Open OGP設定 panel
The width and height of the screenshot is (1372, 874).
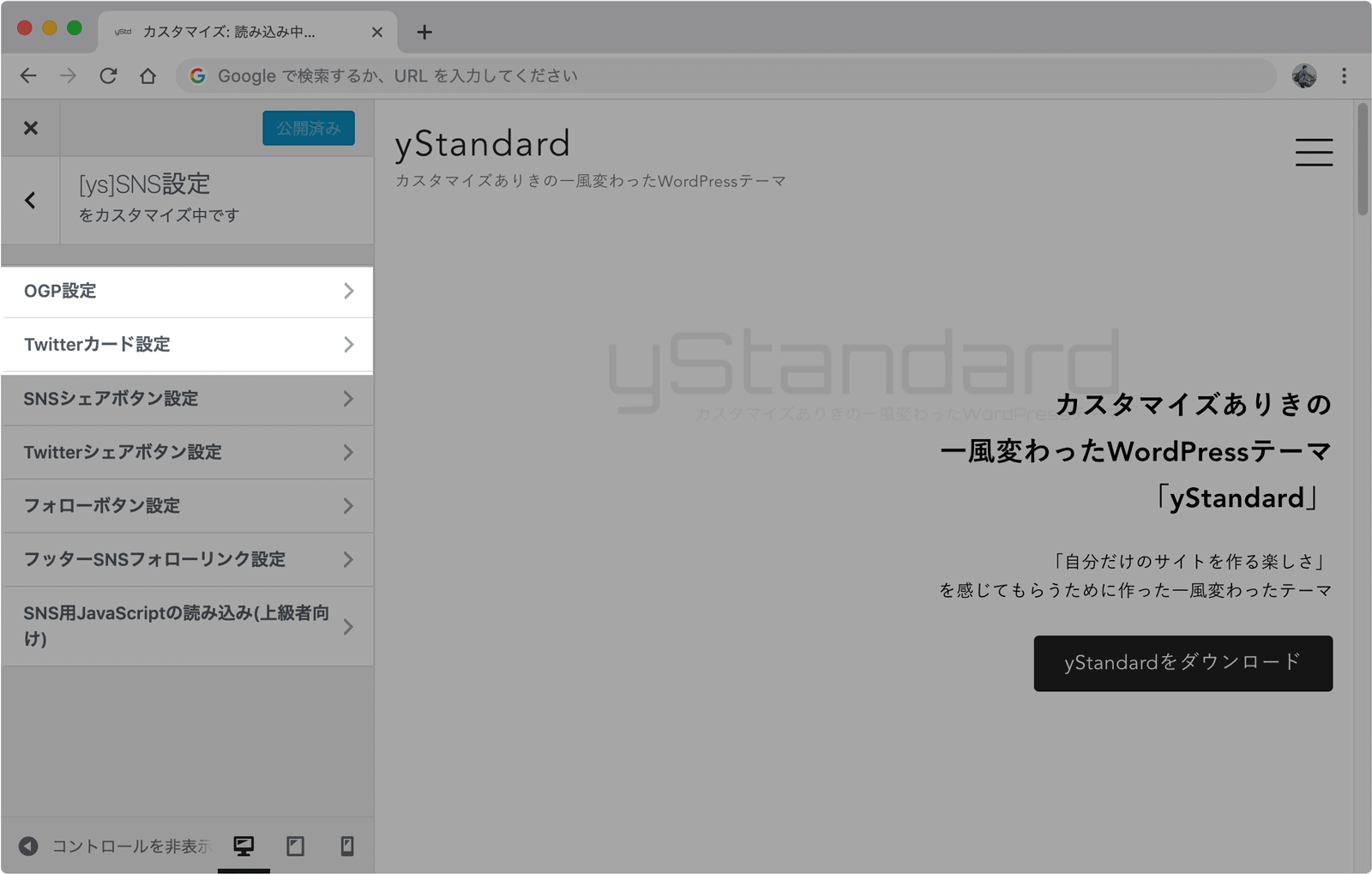[187, 291]
